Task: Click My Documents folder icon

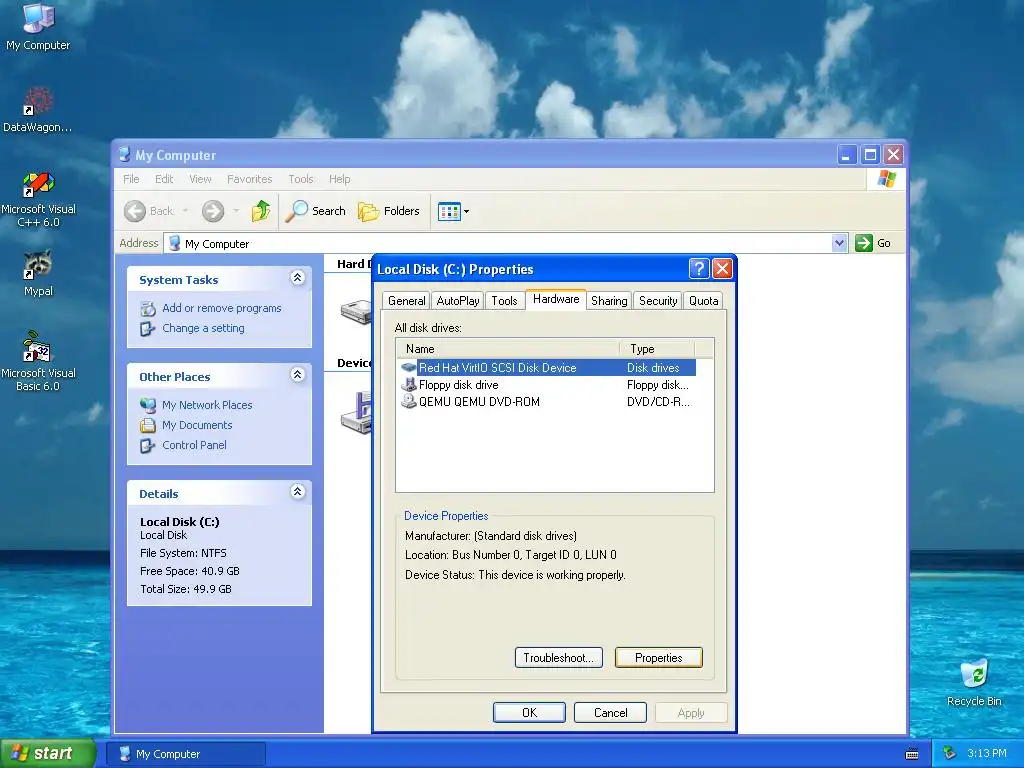Action: [x=148, y=425]
